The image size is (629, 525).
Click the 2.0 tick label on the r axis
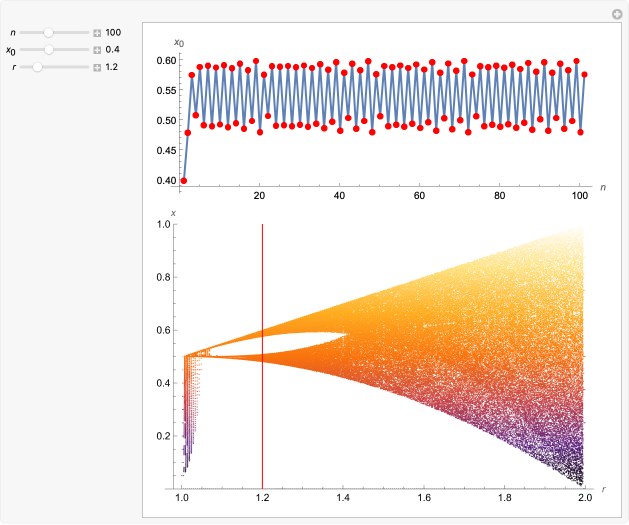pyautogui.click(x=585, y=498)
